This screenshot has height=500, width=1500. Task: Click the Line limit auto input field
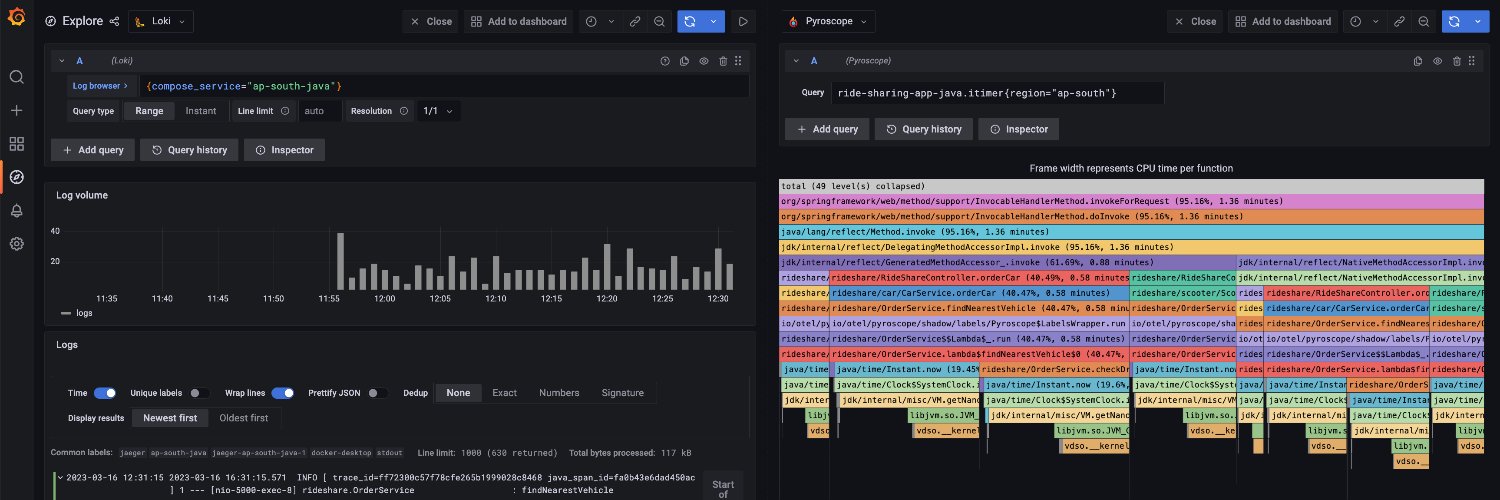coord(320,111)
